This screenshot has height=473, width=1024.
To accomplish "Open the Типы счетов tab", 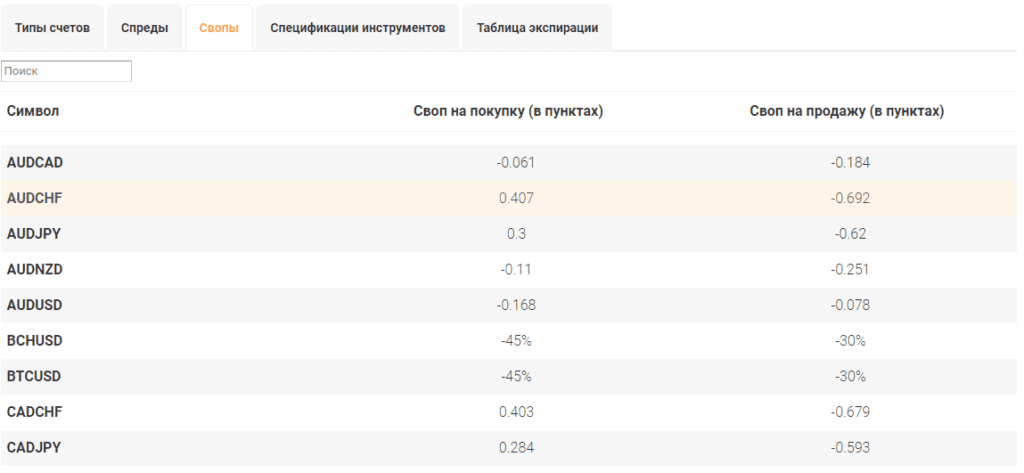I will coord(52,28).
